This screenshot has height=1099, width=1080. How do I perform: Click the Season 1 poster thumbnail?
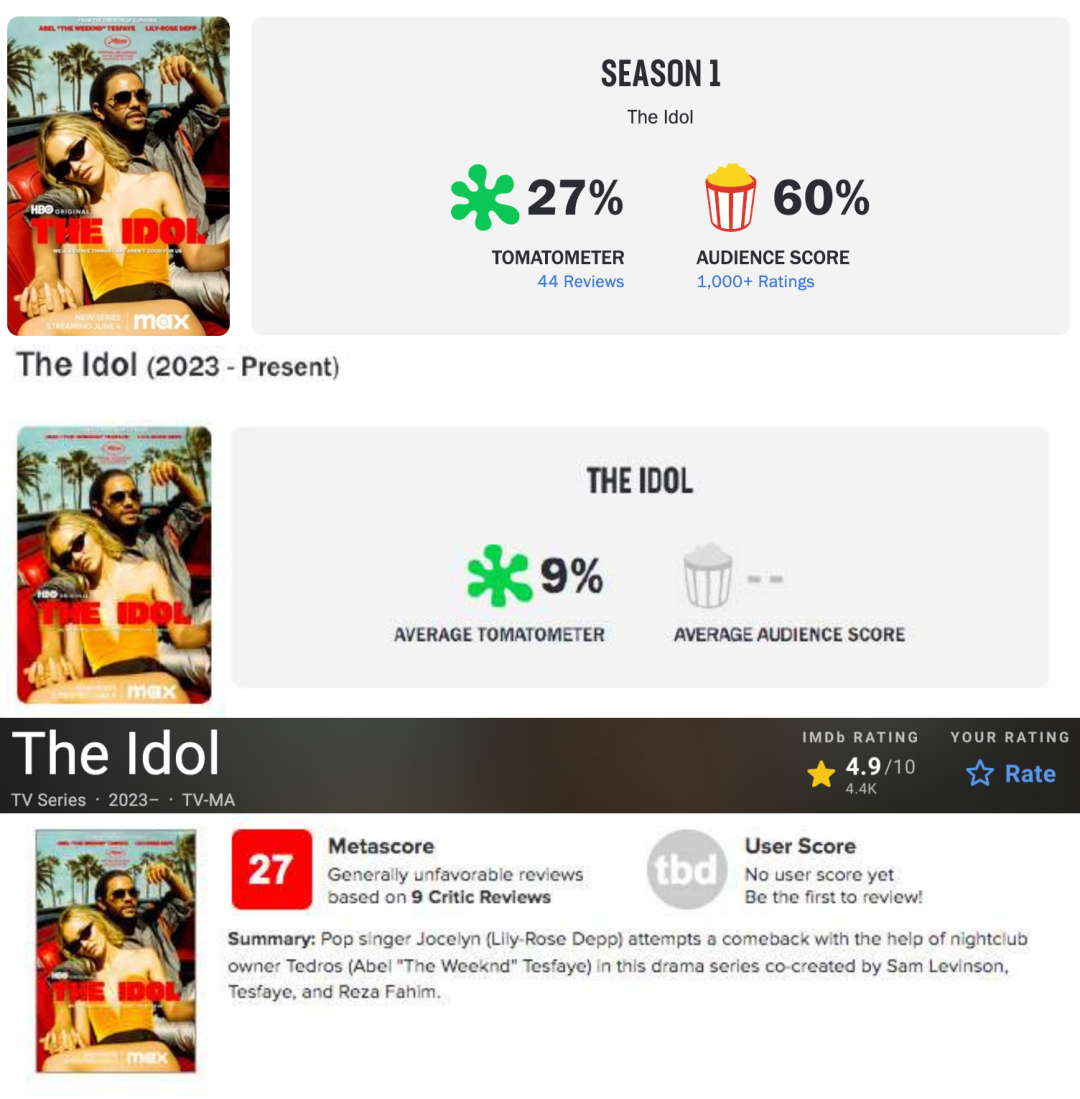(118, 176)
